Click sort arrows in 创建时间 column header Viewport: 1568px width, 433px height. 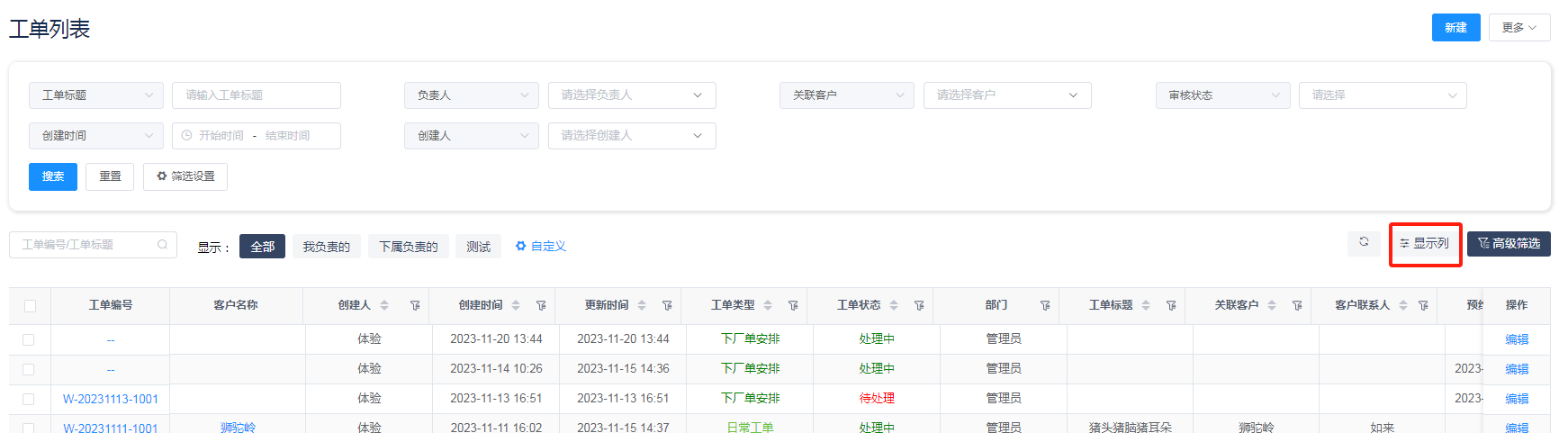coord(516,306)
